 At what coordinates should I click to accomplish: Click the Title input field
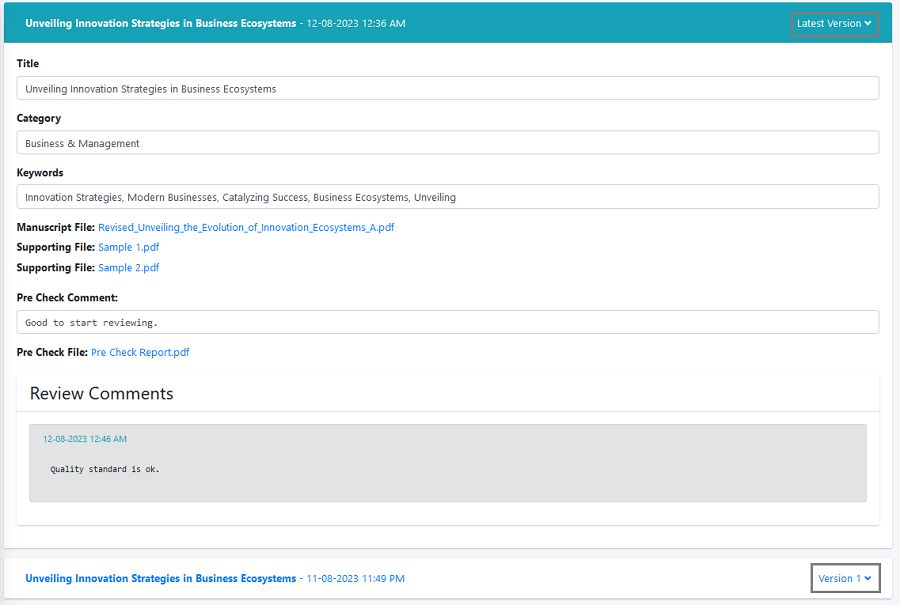click(447, 89)
